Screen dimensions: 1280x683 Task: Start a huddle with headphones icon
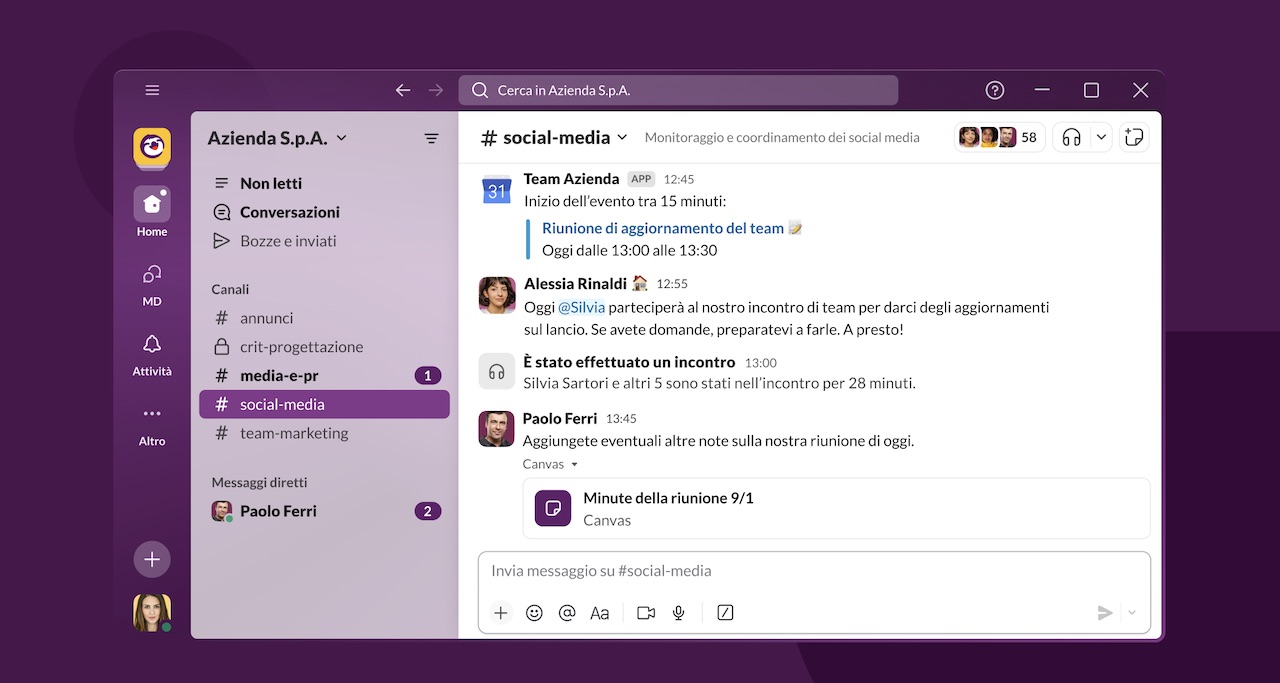click(x=1072, y=137)
